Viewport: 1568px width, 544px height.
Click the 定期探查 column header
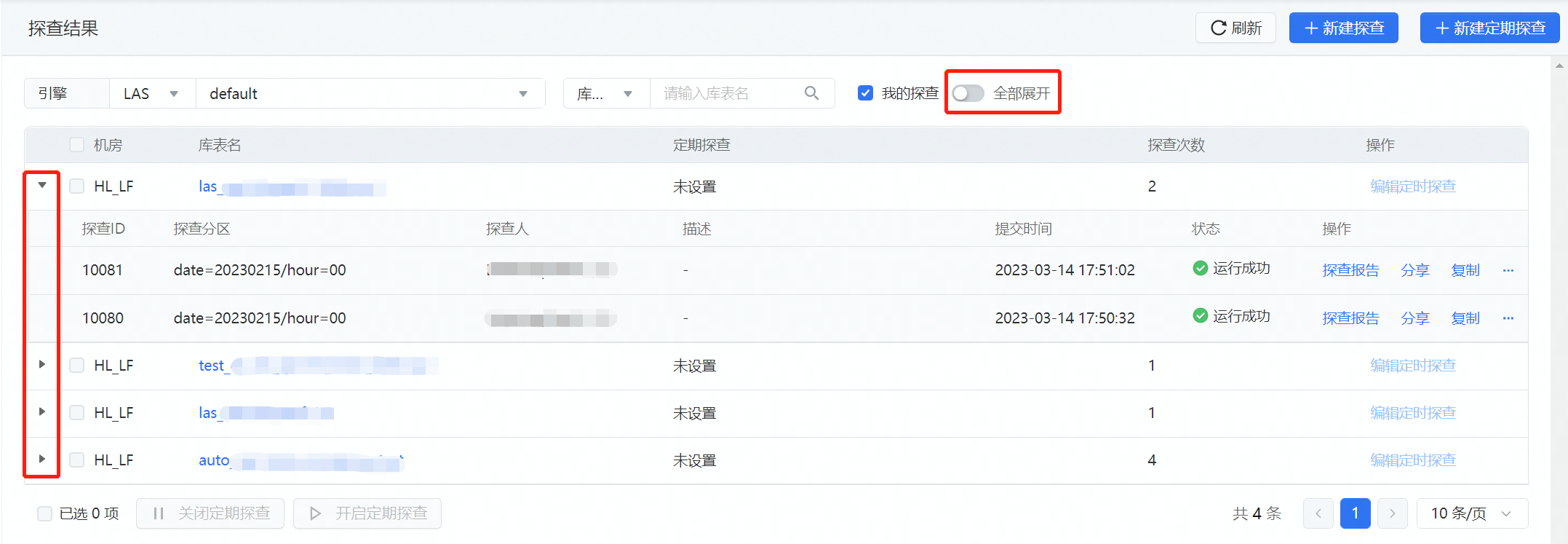[701, 145]
